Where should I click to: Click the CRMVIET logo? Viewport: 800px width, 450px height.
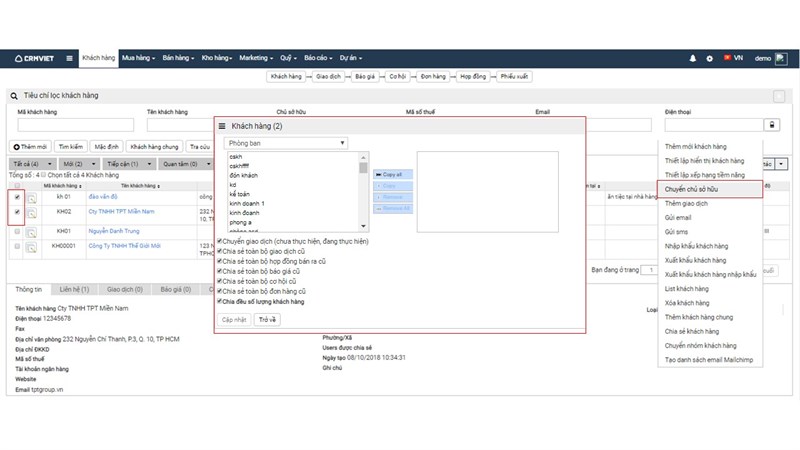pyautogui.click(x=34, y=59)
